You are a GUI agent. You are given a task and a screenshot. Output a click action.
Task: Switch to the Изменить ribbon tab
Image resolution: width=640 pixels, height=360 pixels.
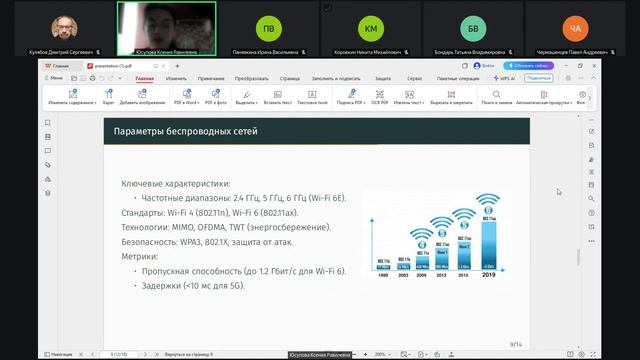tap(176, 78)
